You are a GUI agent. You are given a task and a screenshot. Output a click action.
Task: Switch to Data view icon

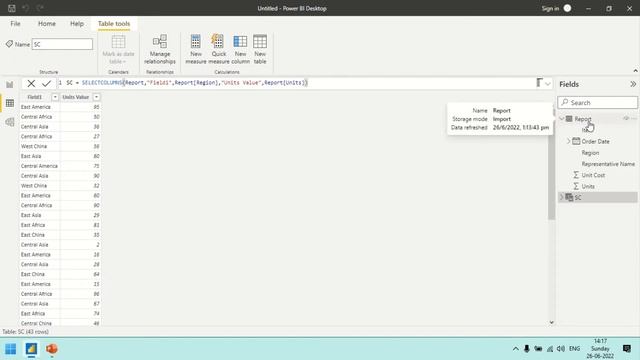click(x=10, y=103)
